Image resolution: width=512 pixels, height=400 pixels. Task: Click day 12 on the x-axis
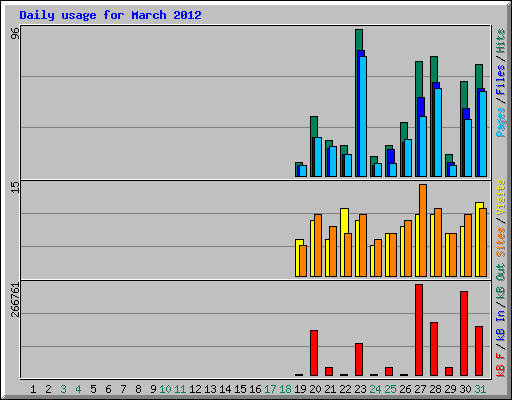point(195,389)
